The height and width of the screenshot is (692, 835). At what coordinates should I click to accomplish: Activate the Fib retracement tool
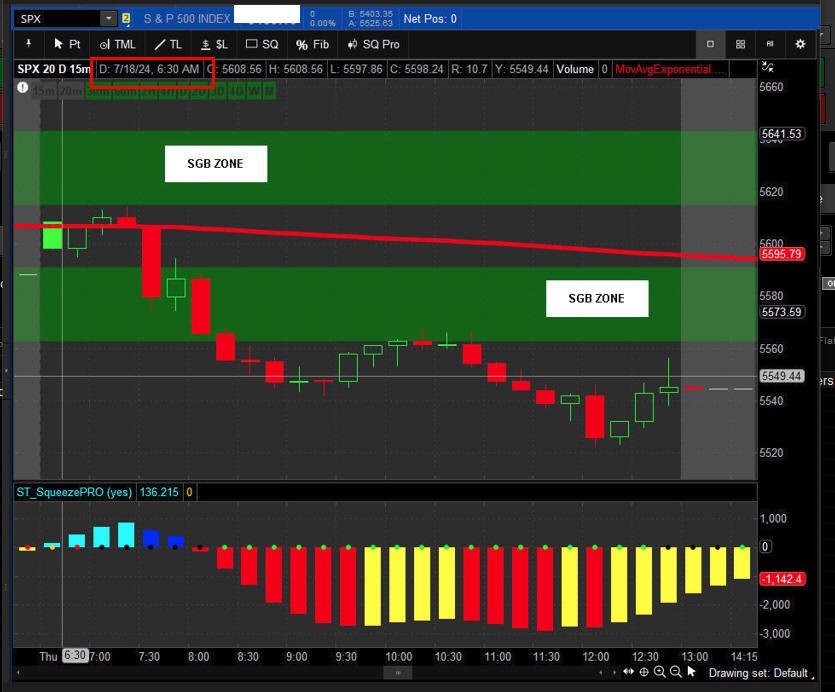pyautogui.click(x=312, y=44)
